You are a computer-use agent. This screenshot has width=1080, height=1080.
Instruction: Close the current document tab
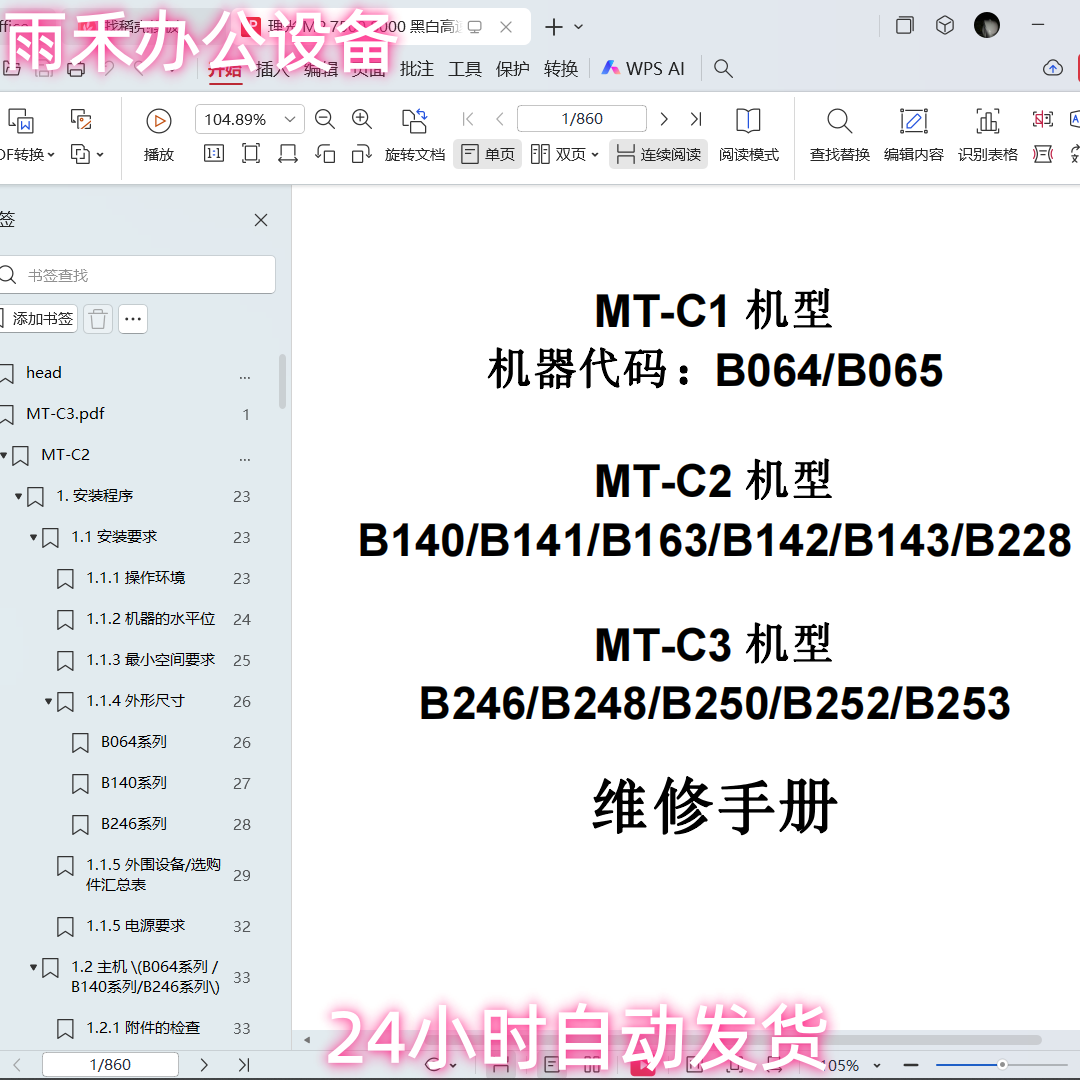(506, 27)
